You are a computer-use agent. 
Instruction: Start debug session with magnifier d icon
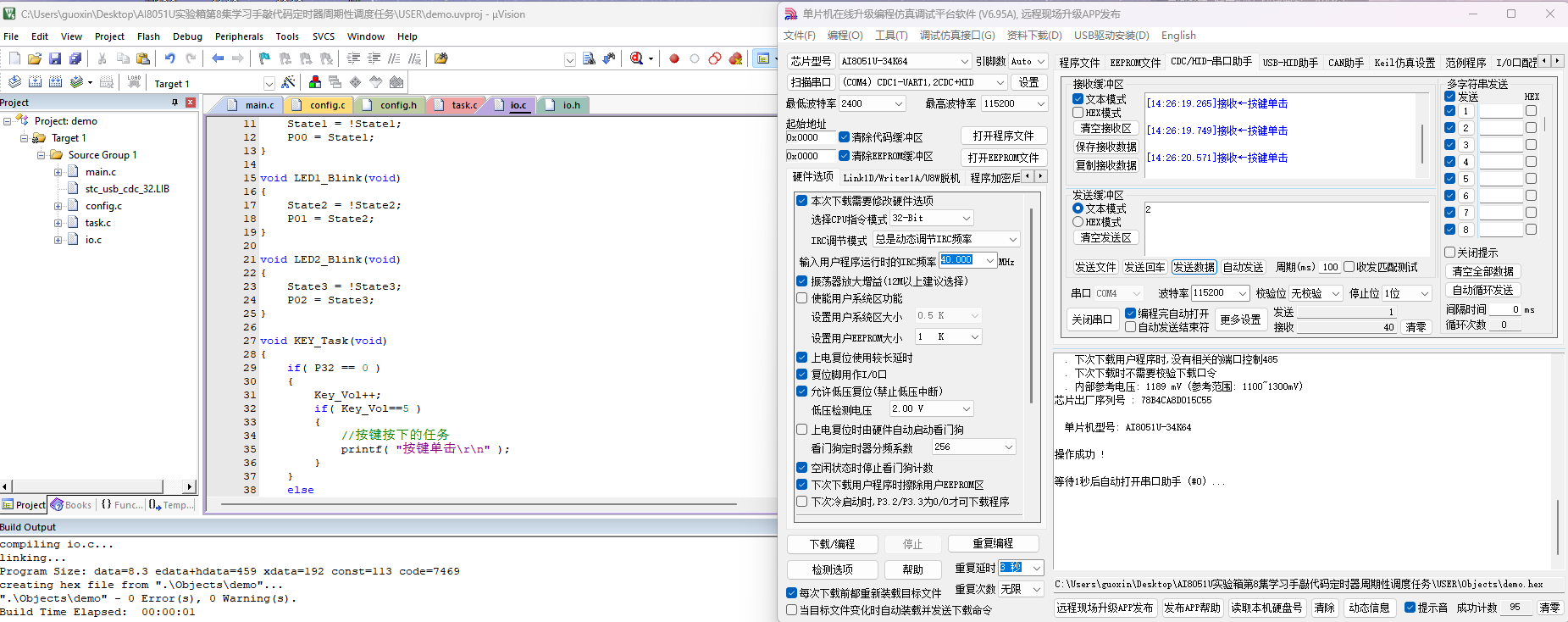636,58
